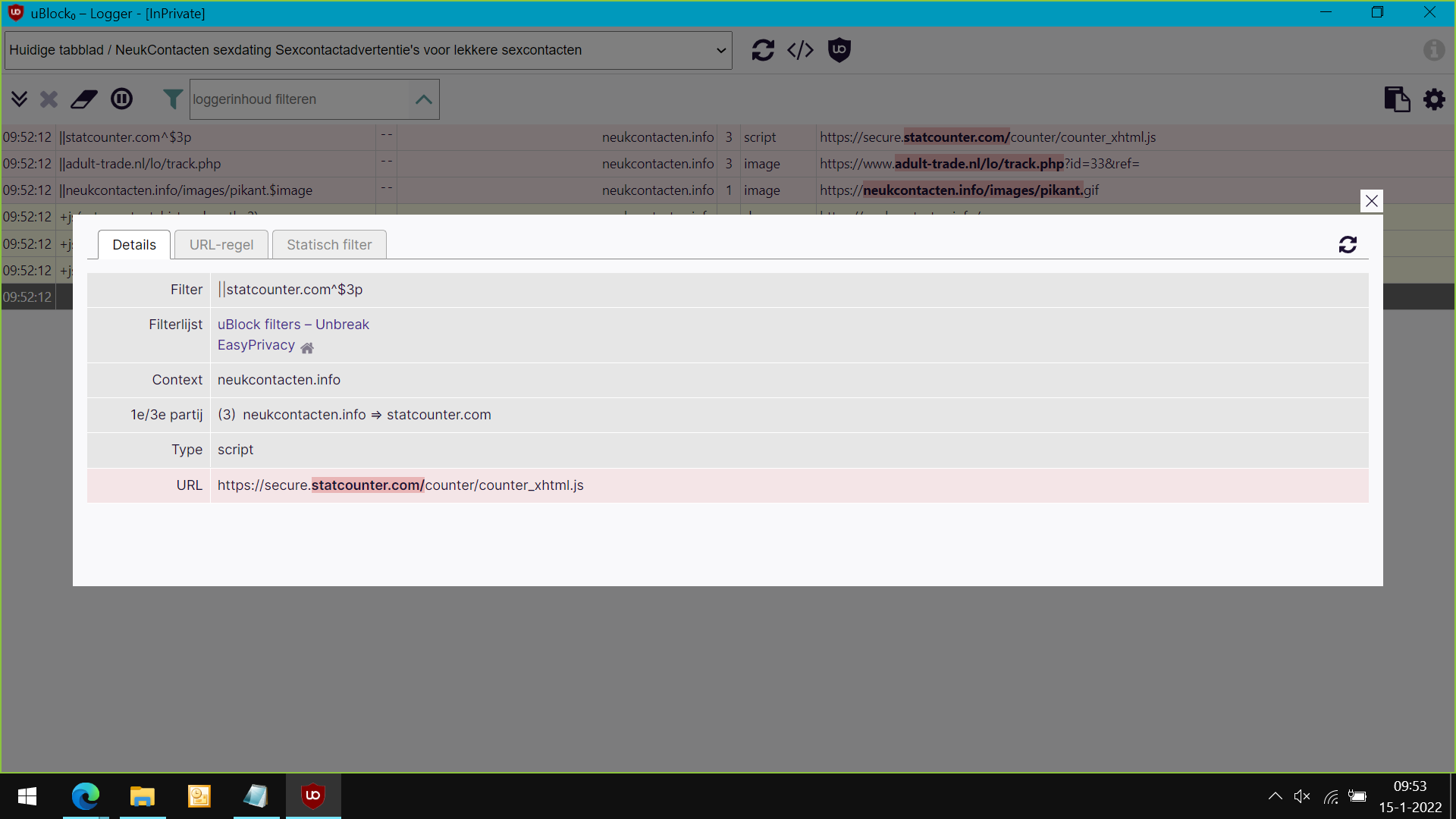This screenshot has width=1456, height=819.
Task: Click the copy-to-clipboard icon on the right
Action: [1398, 99]
